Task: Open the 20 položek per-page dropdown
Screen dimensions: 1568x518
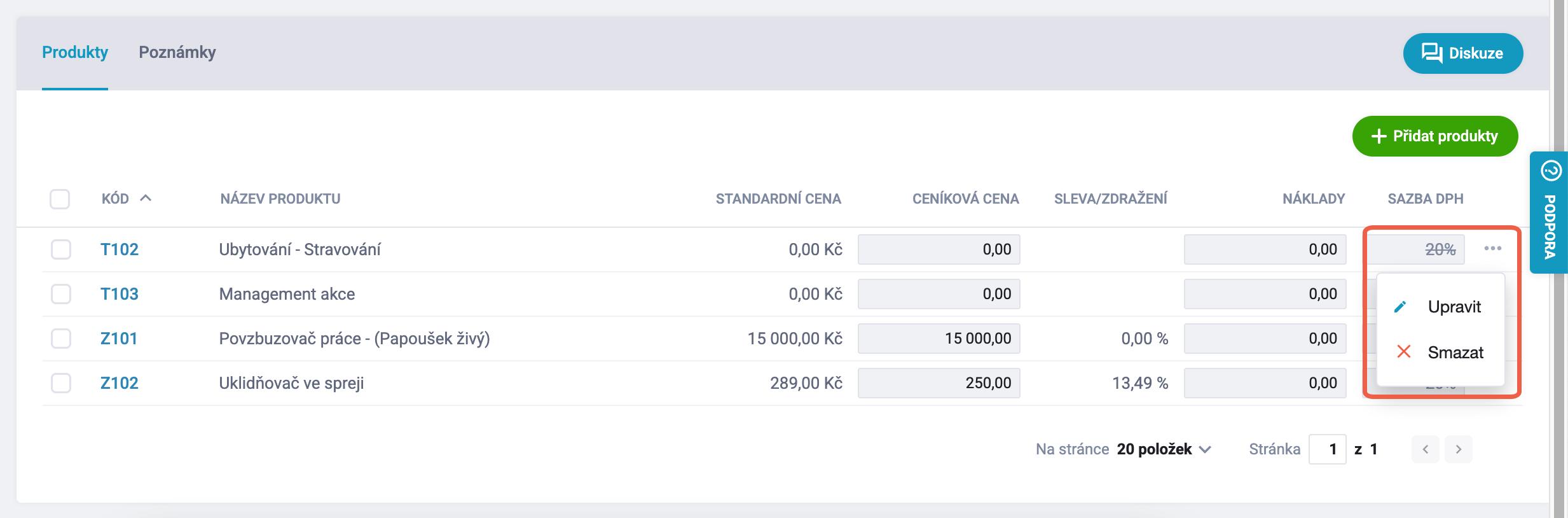Action: tap(1163, 449)
